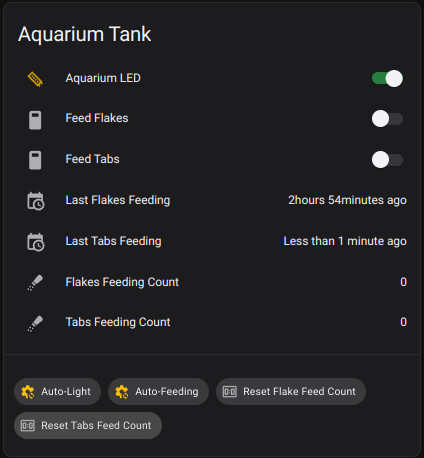Image resolution: width=424 pixels, height=458 pixels.
Task: Click the Feed Flakes device icon
Action: tap(35, 120)
